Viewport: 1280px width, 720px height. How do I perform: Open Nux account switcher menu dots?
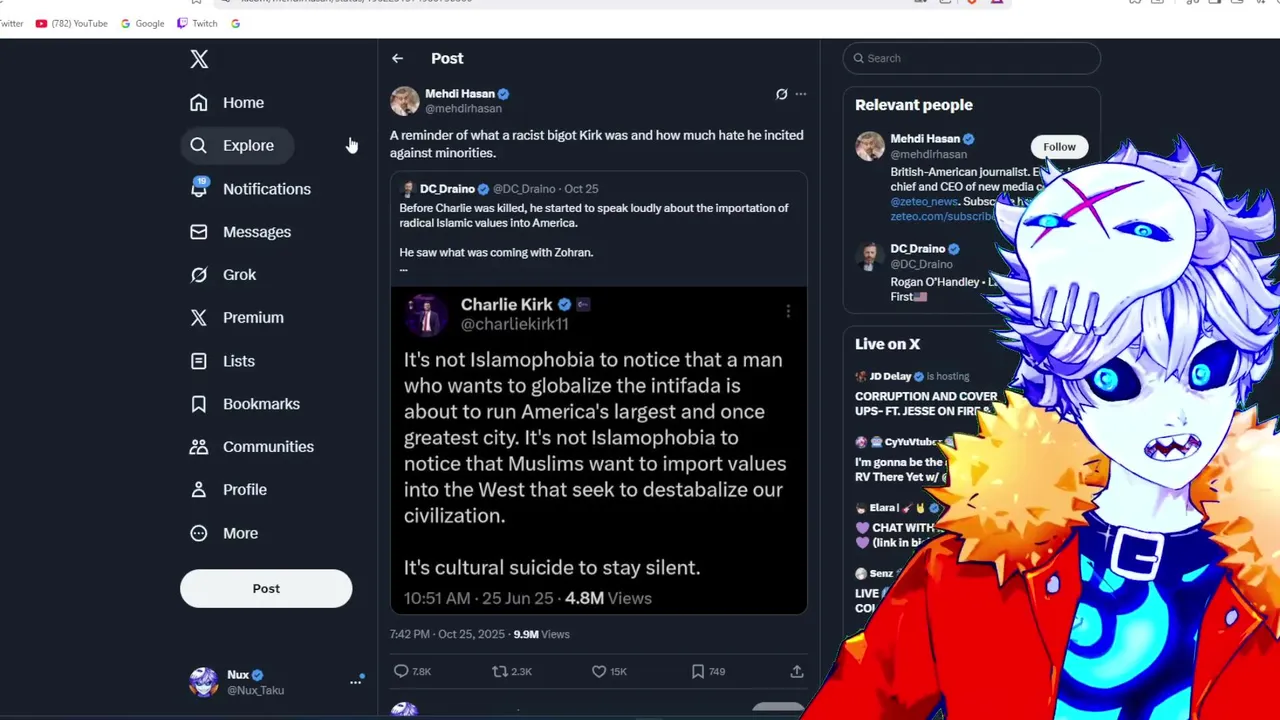[355, 682]
